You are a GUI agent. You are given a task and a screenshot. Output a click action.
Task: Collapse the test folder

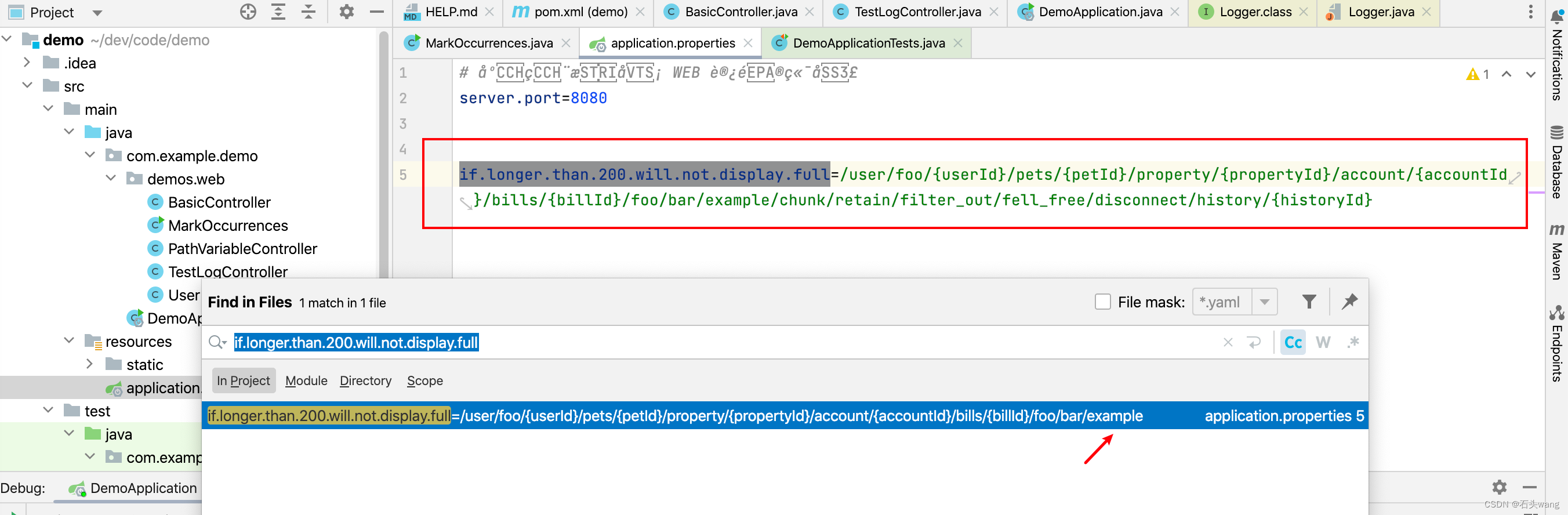point(49,410)
